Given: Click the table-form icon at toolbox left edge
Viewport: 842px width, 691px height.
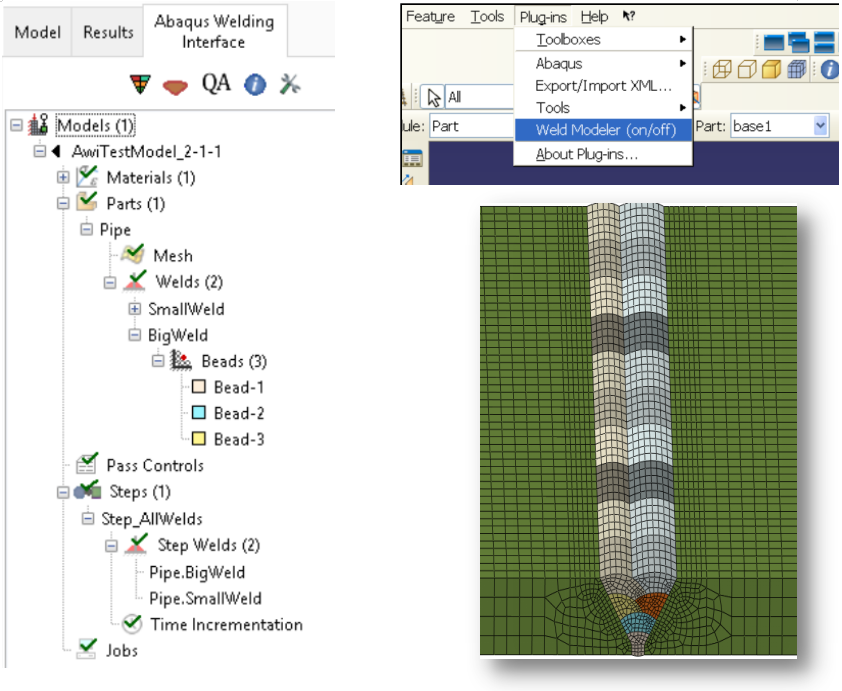Looking at the screenshot, I should coord(412,159).
